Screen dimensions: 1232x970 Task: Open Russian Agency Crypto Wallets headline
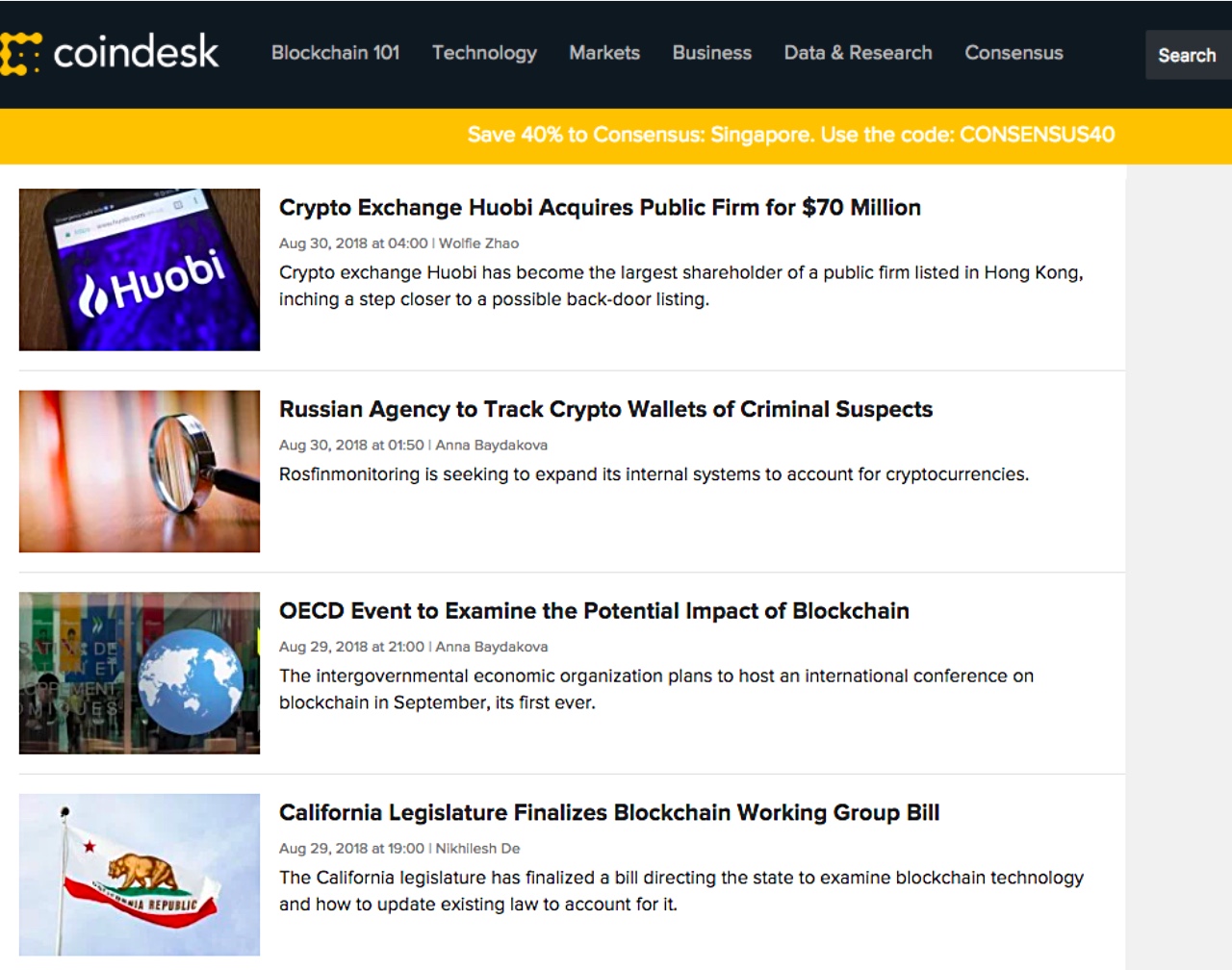coord(605,410)
